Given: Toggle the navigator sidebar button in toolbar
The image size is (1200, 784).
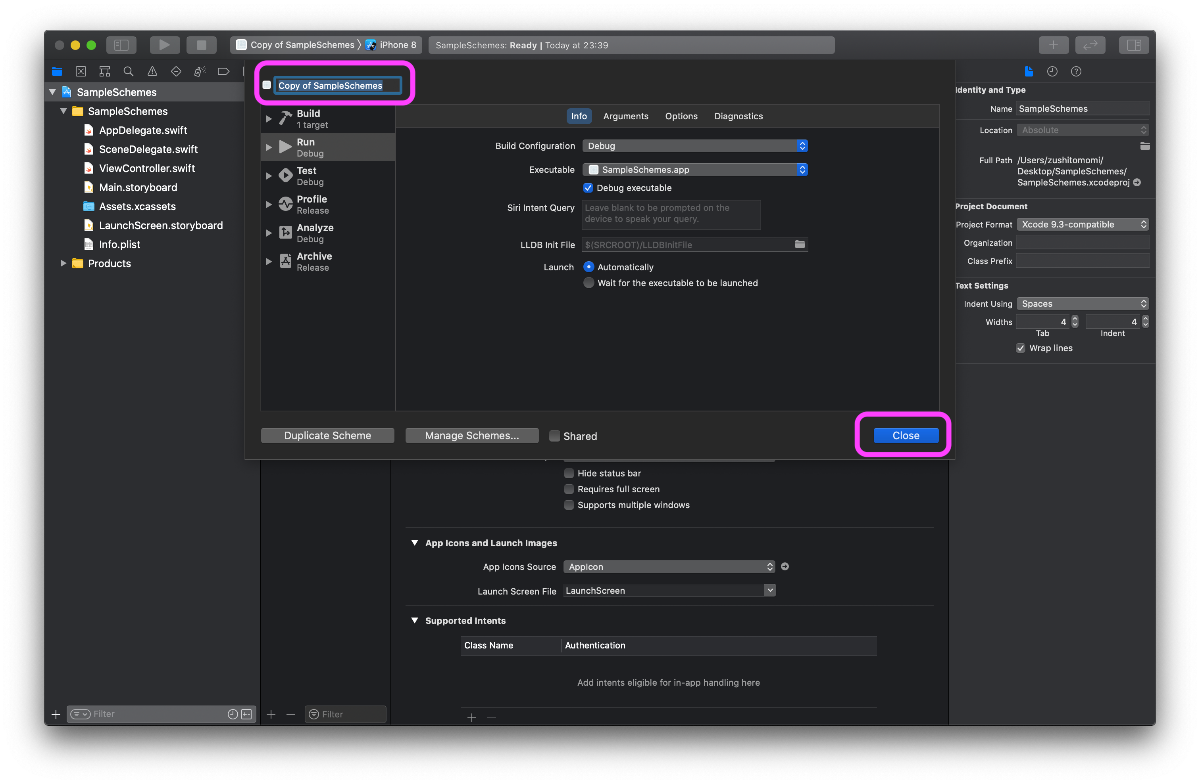Looking at the screenshot, I should 121,45.
